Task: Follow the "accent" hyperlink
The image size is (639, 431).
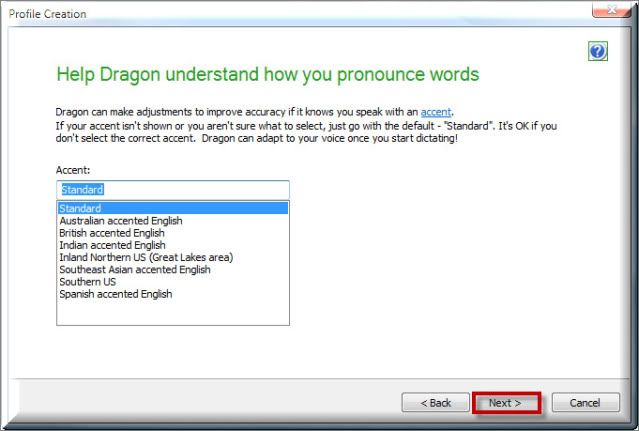Action: tap(436, 112)
